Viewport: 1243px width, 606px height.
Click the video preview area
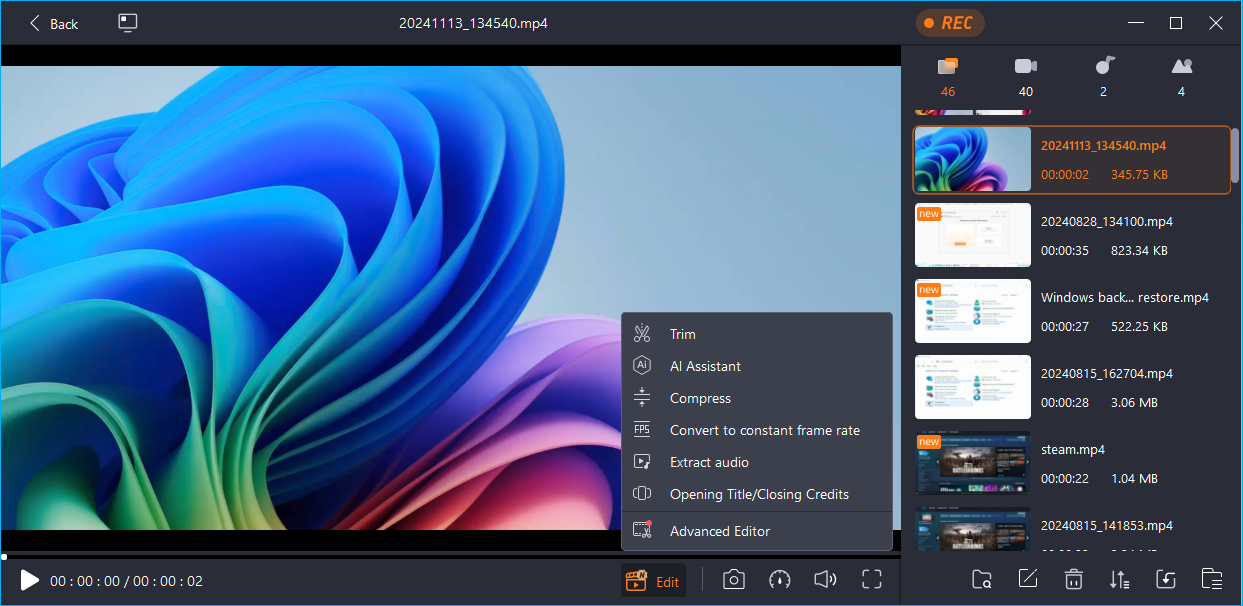pos(450,297)
